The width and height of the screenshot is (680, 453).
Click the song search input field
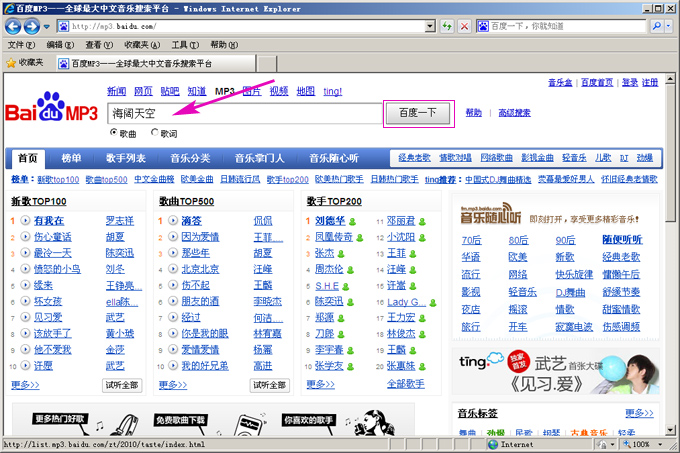(x=245, y=114)
